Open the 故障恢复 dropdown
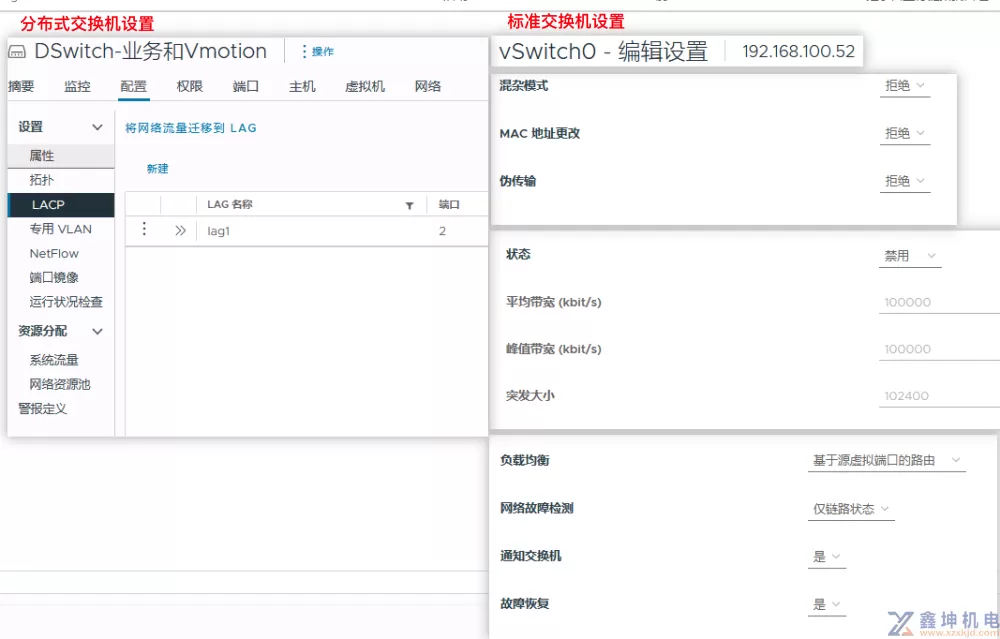 point(827,604)
